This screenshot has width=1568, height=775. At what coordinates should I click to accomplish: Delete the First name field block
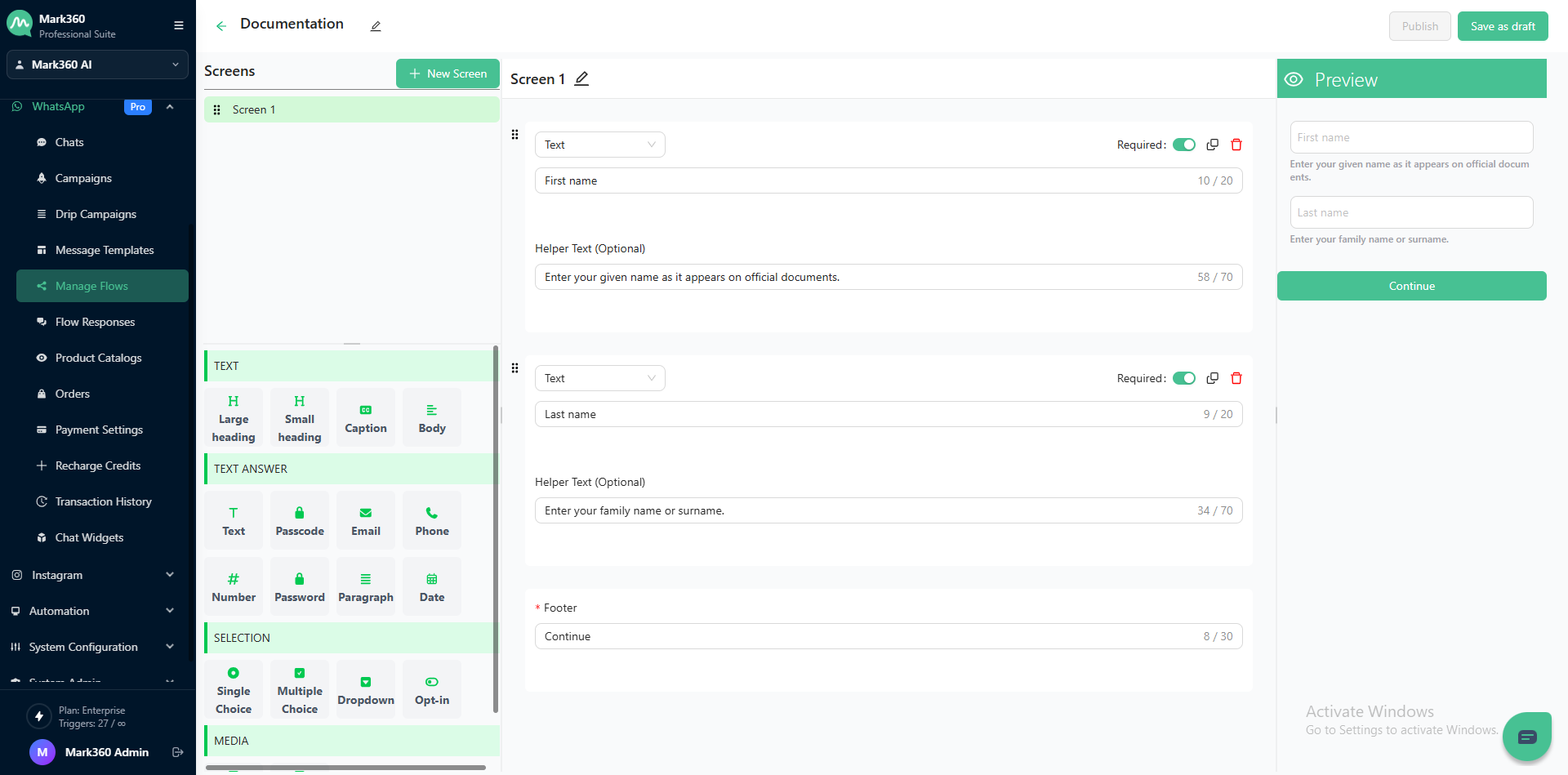click(x=1236, y=145)
